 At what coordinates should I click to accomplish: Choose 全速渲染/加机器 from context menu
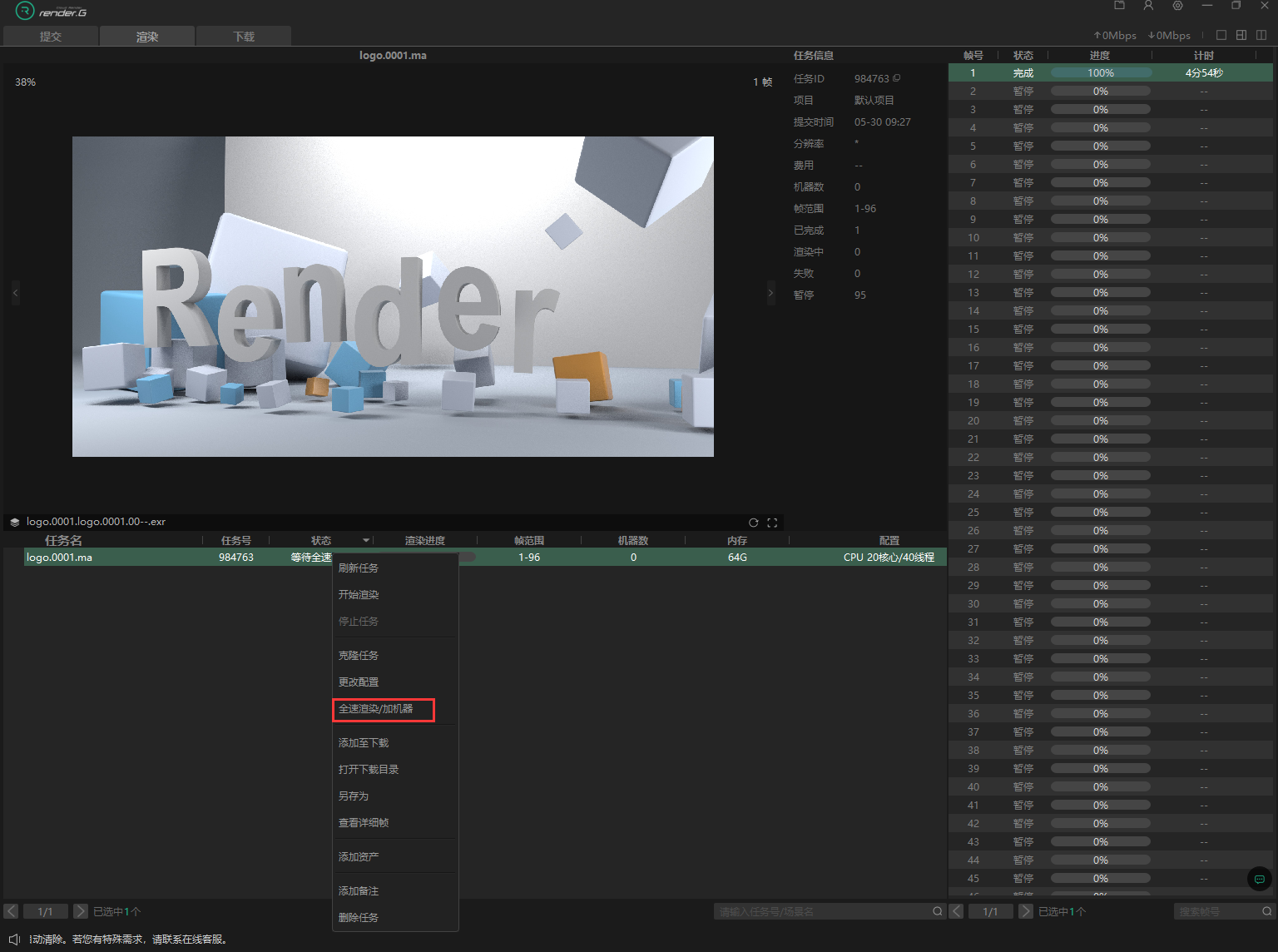383,709
